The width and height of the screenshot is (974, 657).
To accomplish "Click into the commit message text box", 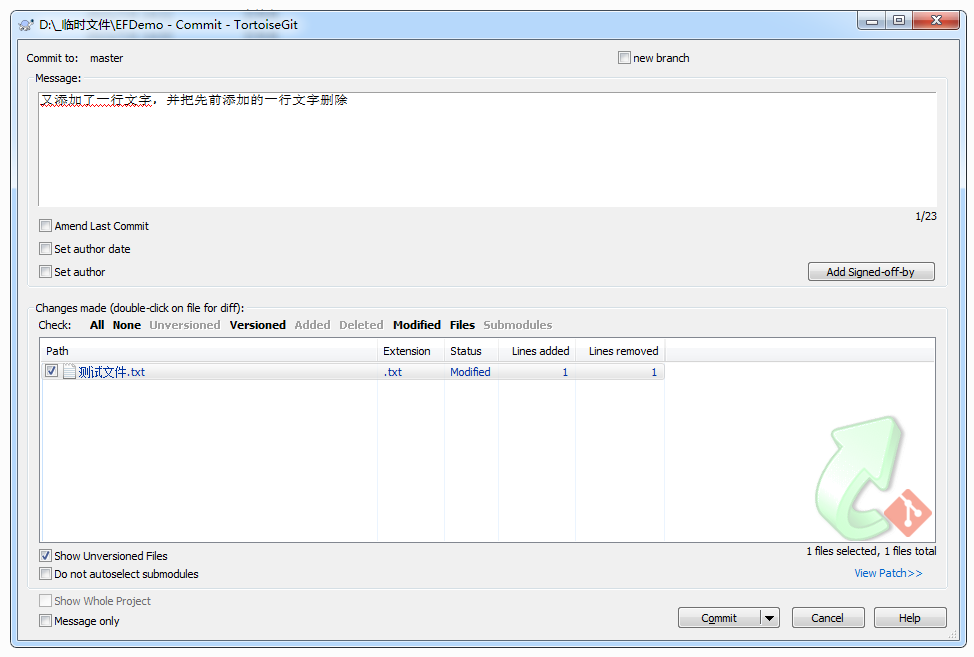I will point(488,149).
